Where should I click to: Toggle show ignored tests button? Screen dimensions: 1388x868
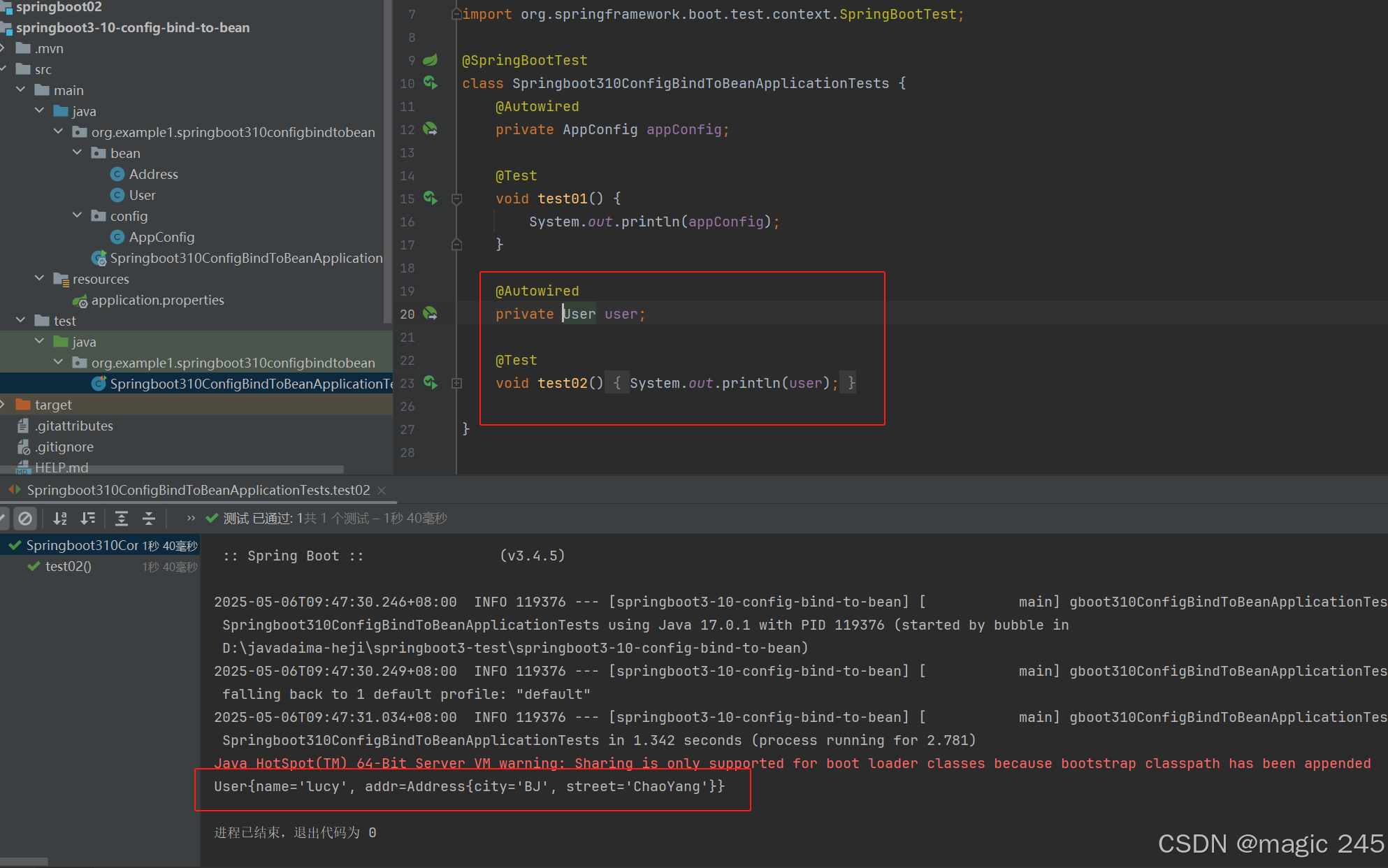click(x=25, y=519)
